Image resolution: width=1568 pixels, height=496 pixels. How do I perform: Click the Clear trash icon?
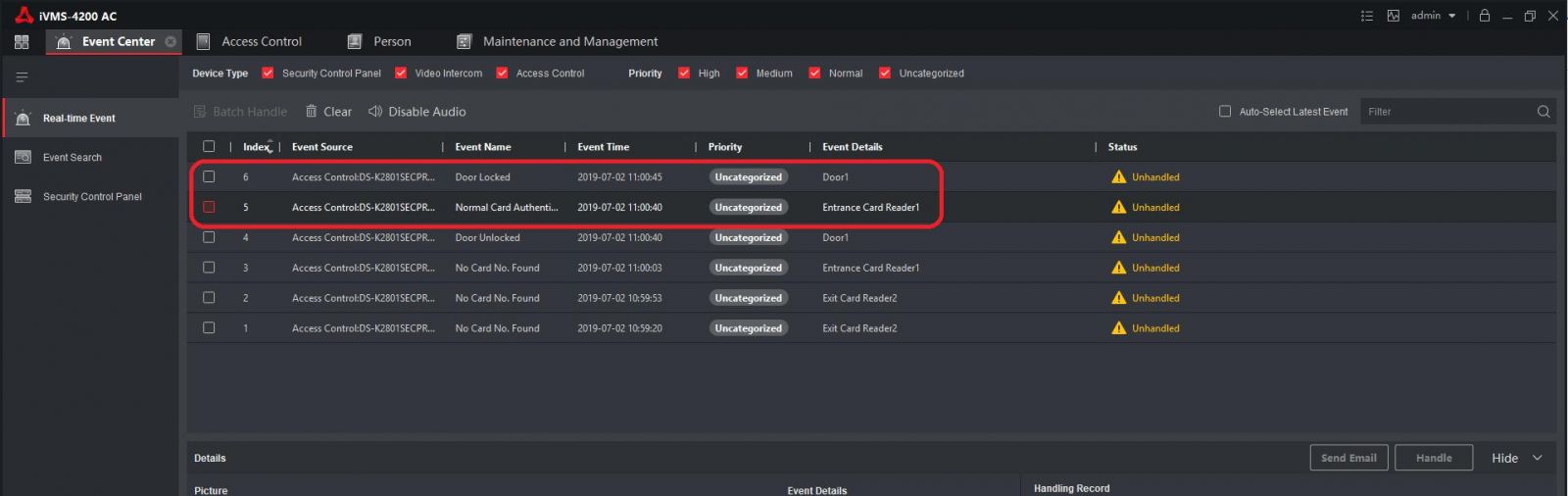coord(312,112)
